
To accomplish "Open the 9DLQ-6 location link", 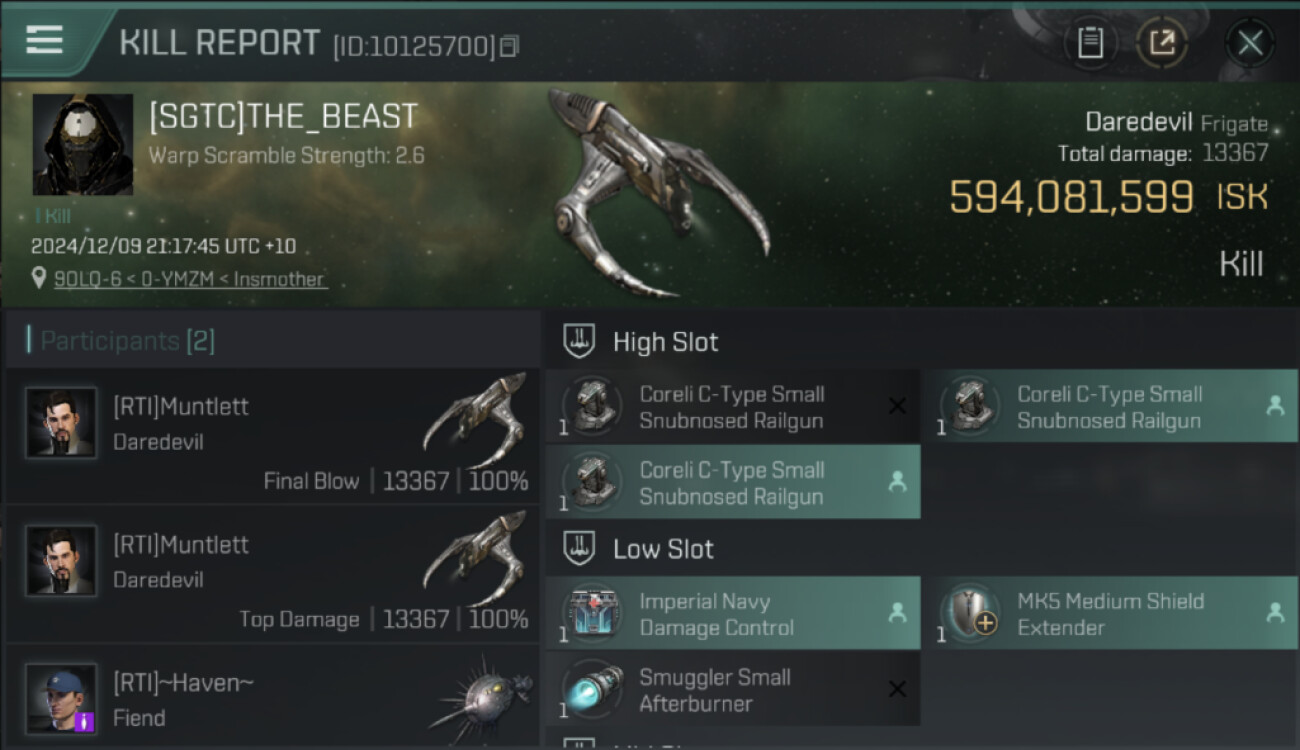I will pyautogui.click(x=190, y=279).
